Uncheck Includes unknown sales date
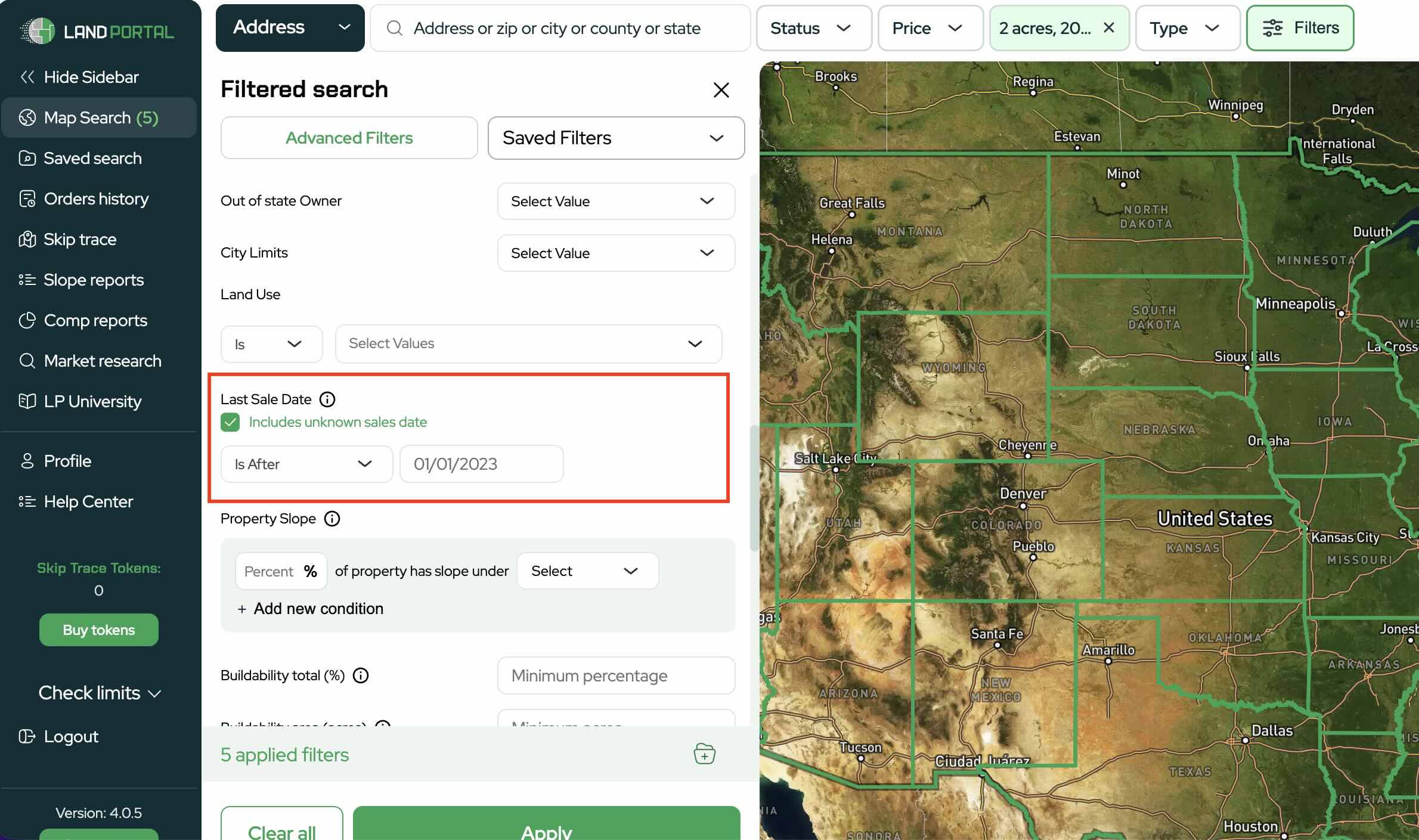 pos(230,422)
